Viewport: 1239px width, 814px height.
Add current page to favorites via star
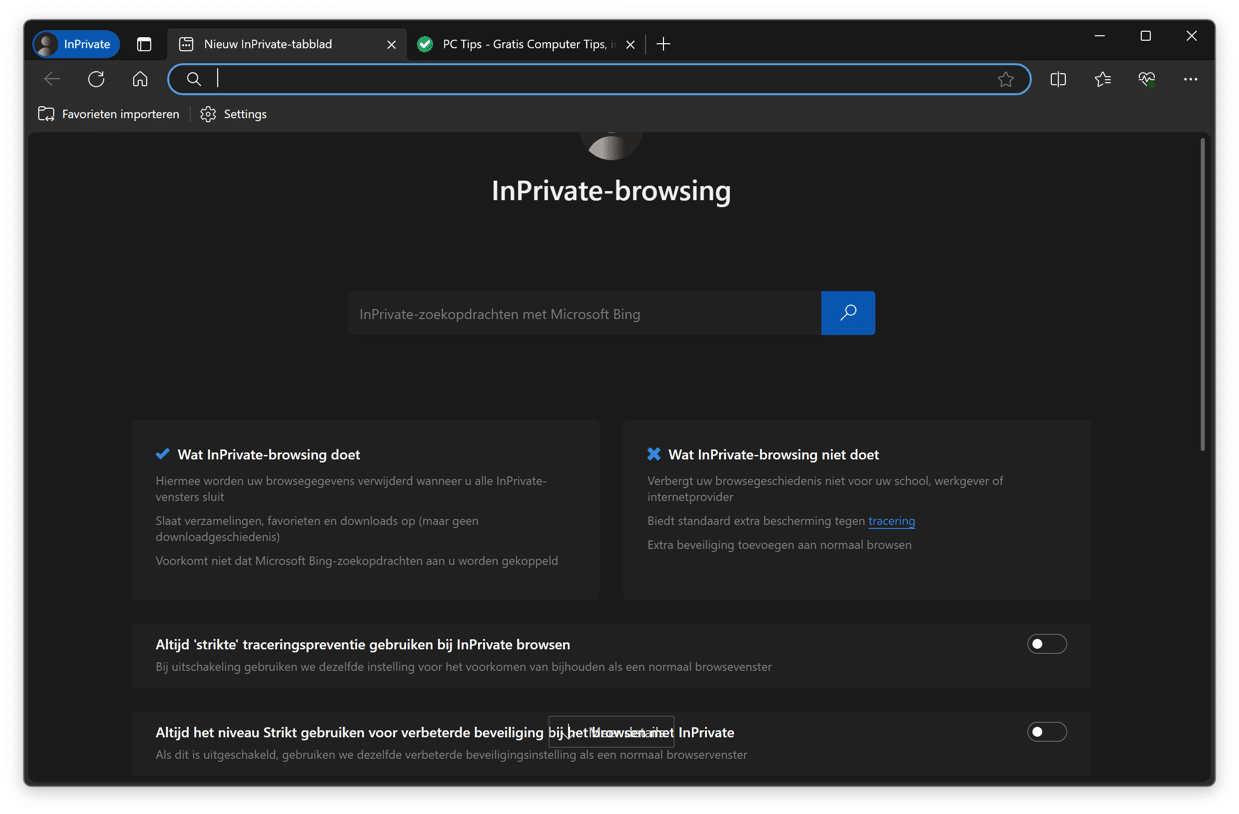[x=1006, y=78]
